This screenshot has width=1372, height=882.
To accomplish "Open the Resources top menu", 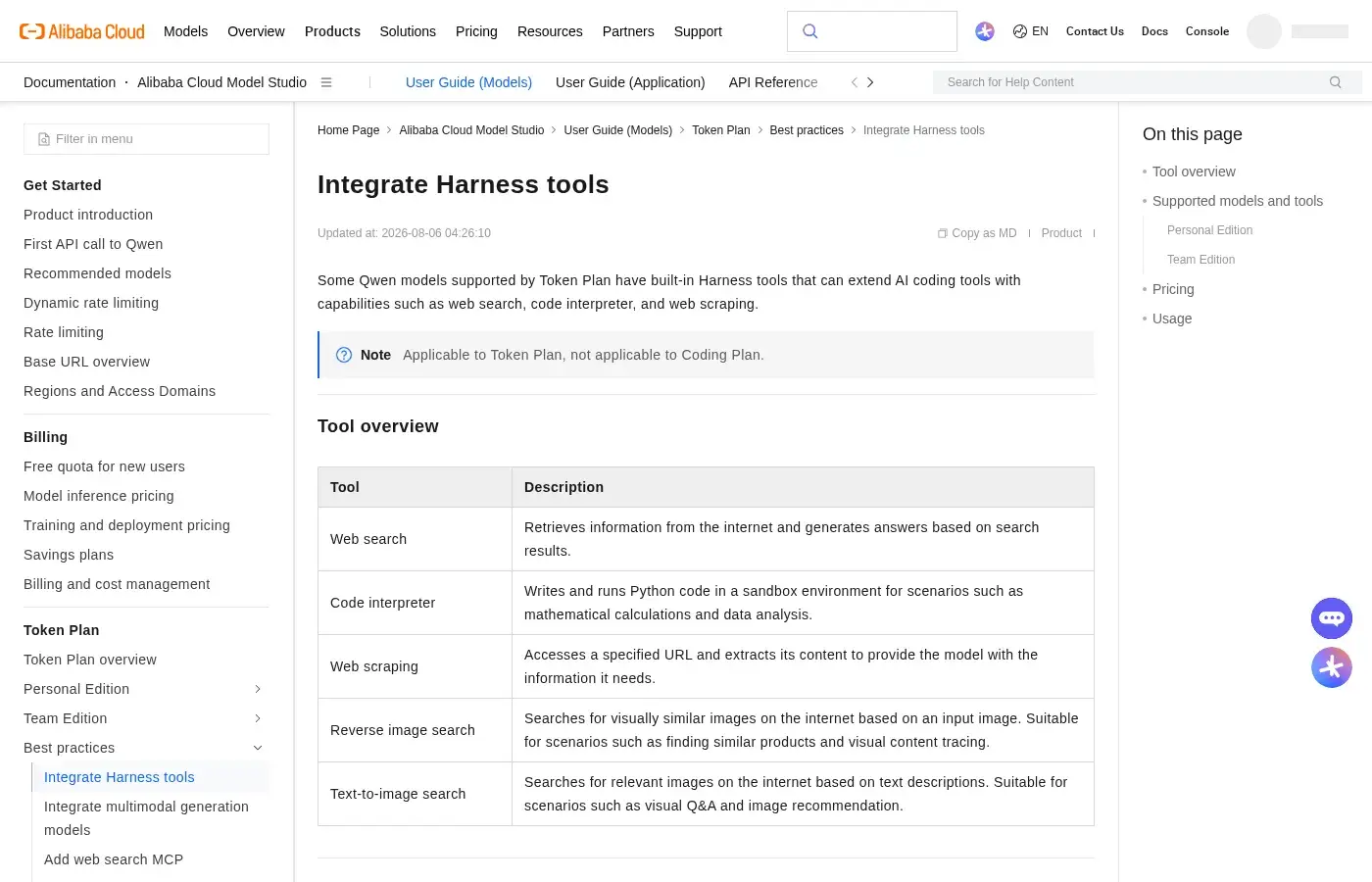I will point(550,31).
